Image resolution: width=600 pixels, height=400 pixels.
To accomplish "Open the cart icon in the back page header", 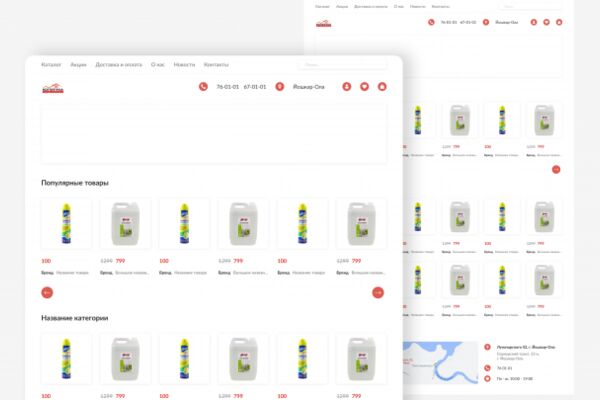I will [x=559, y=22].
